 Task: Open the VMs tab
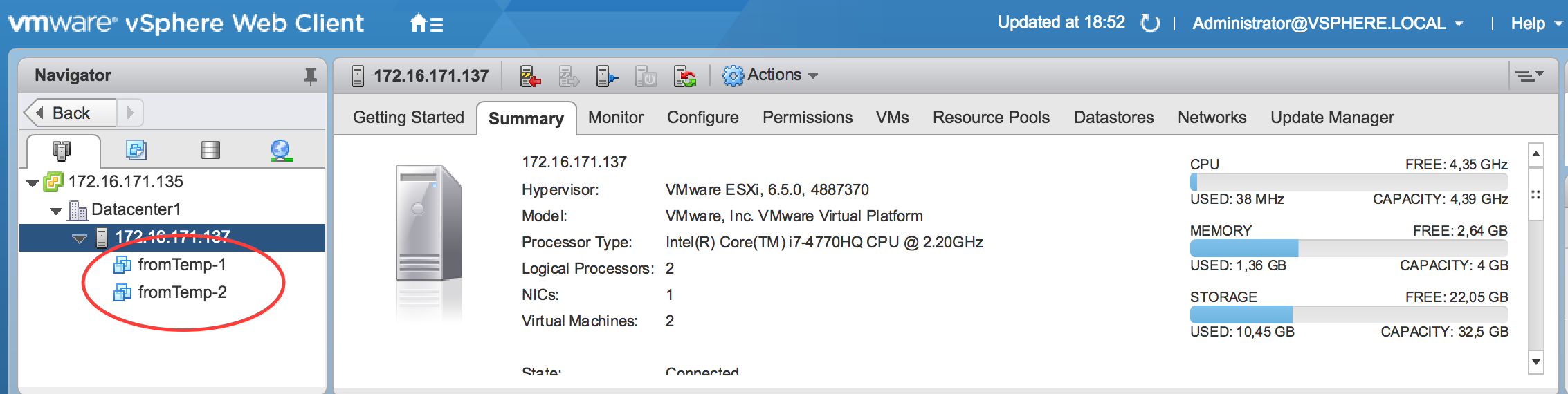(x=893, y=118)
